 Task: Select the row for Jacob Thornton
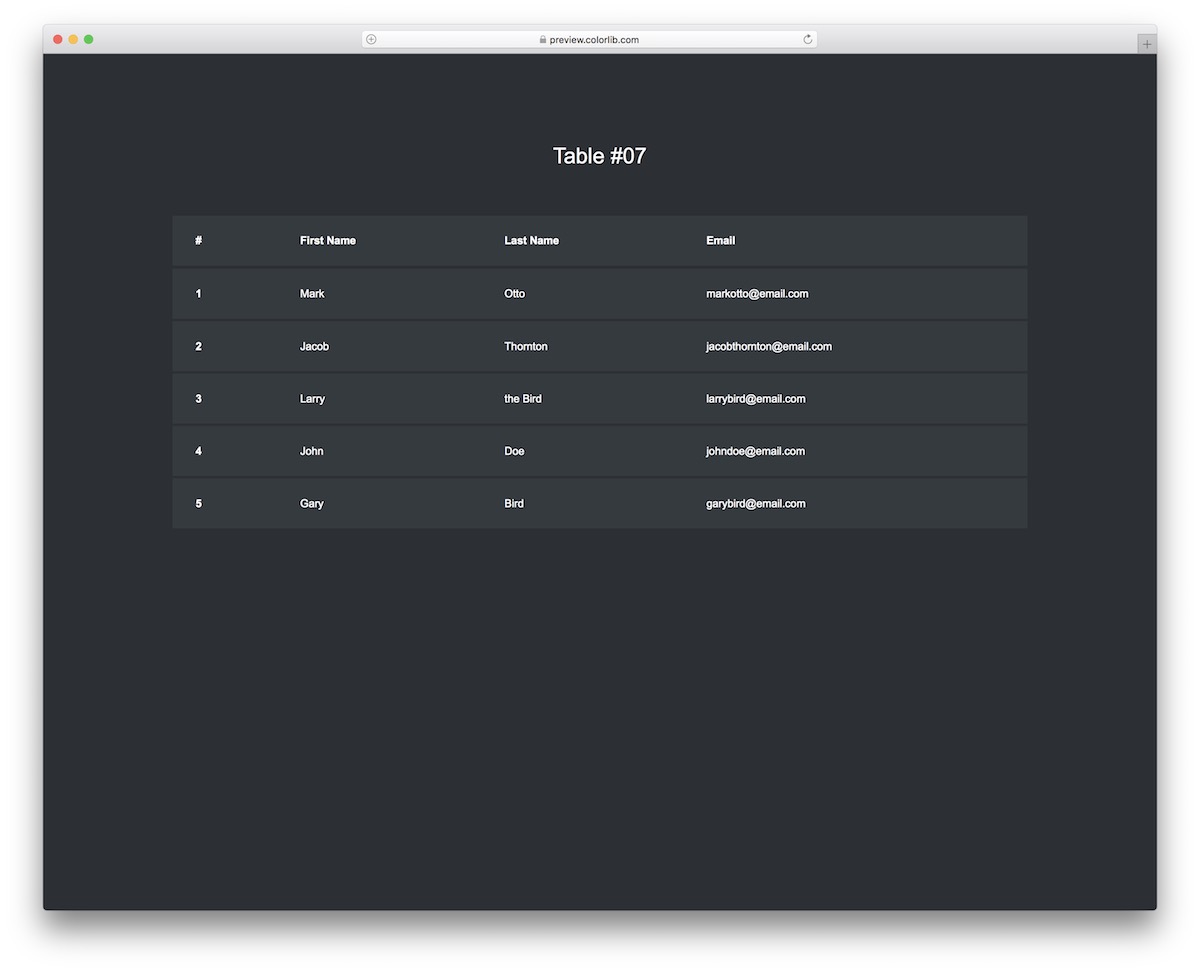tap(600, 346)
